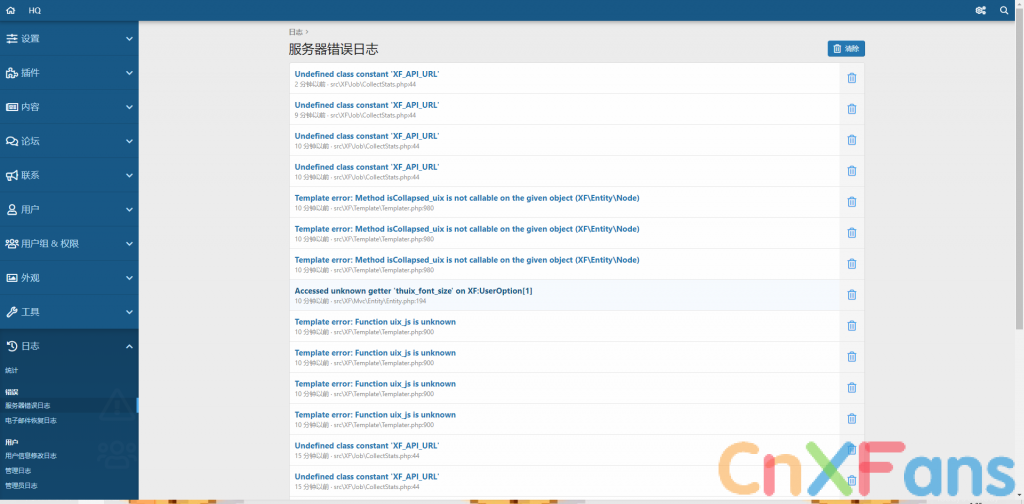Open the thuix_font_size getter error details
Viewport: 1024px width, 504px height.
point(413,291)
